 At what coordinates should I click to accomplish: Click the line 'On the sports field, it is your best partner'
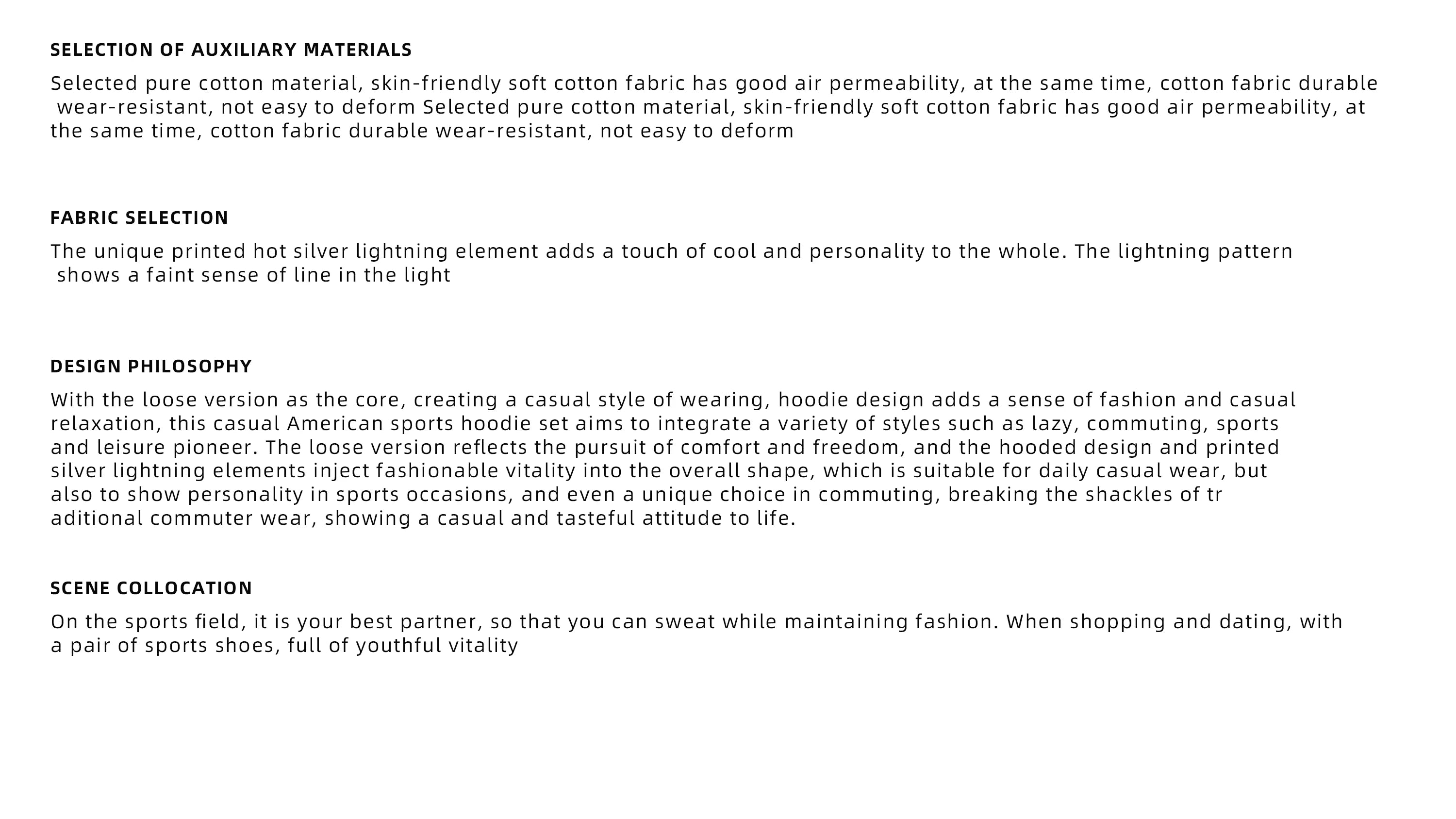point(696,622)
